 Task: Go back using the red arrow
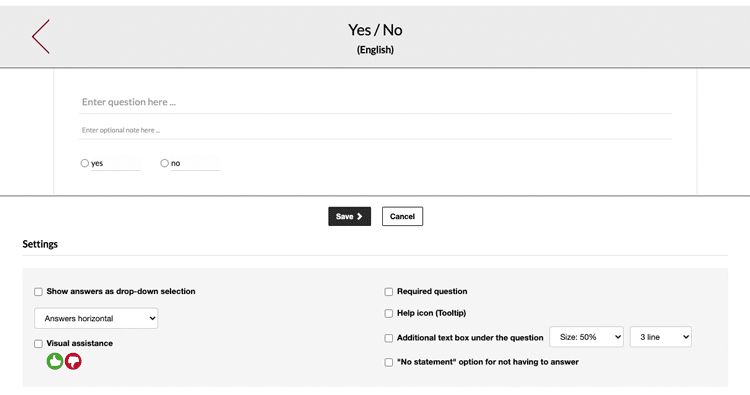point(41,36)
